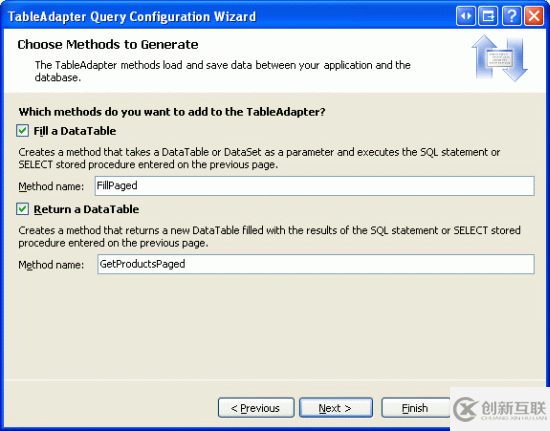
Task: Focus the FillPaged method name field
Action: [x=315, y=186]
